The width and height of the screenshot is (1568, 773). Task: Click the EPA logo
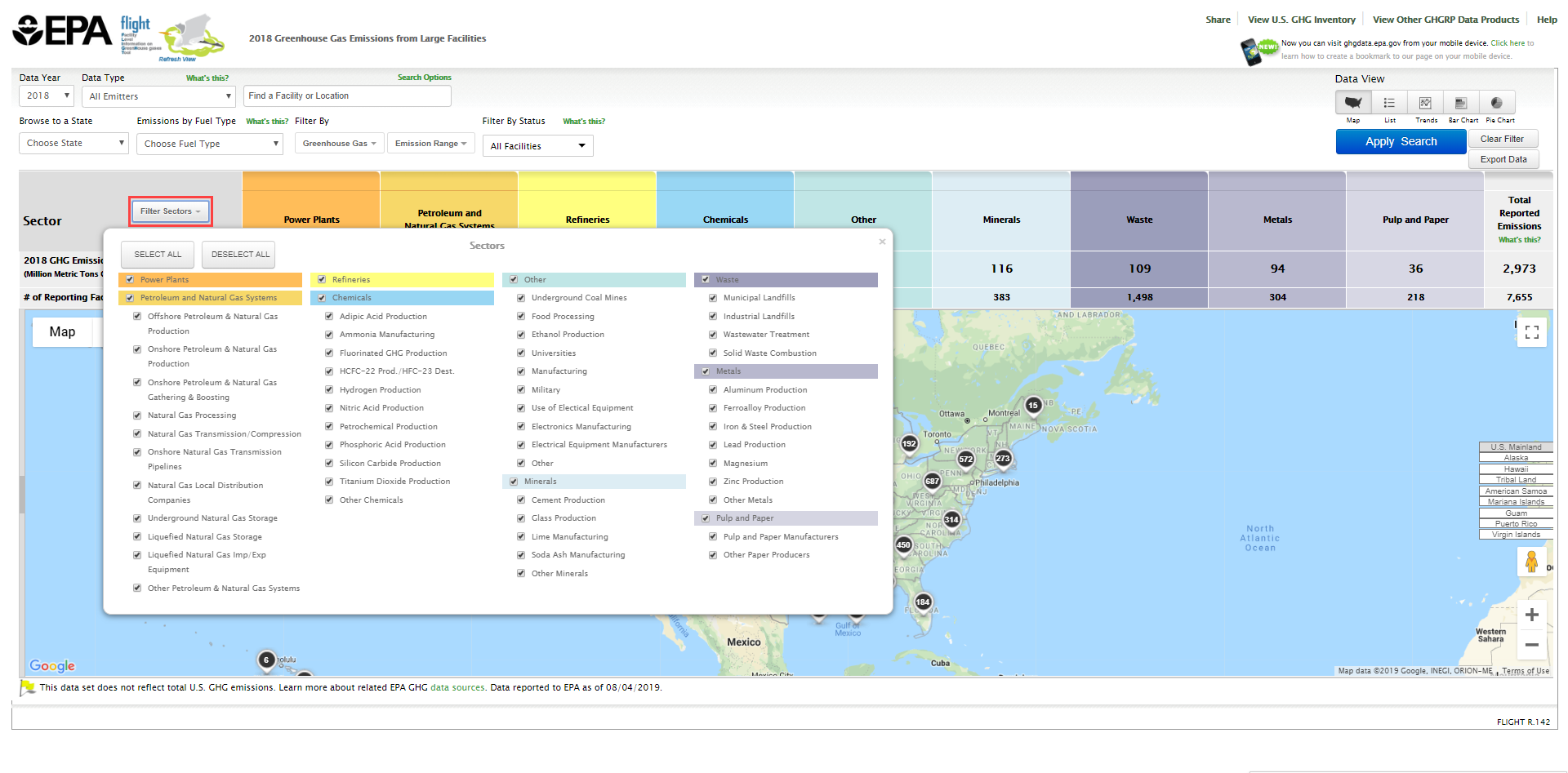(62, 31)
